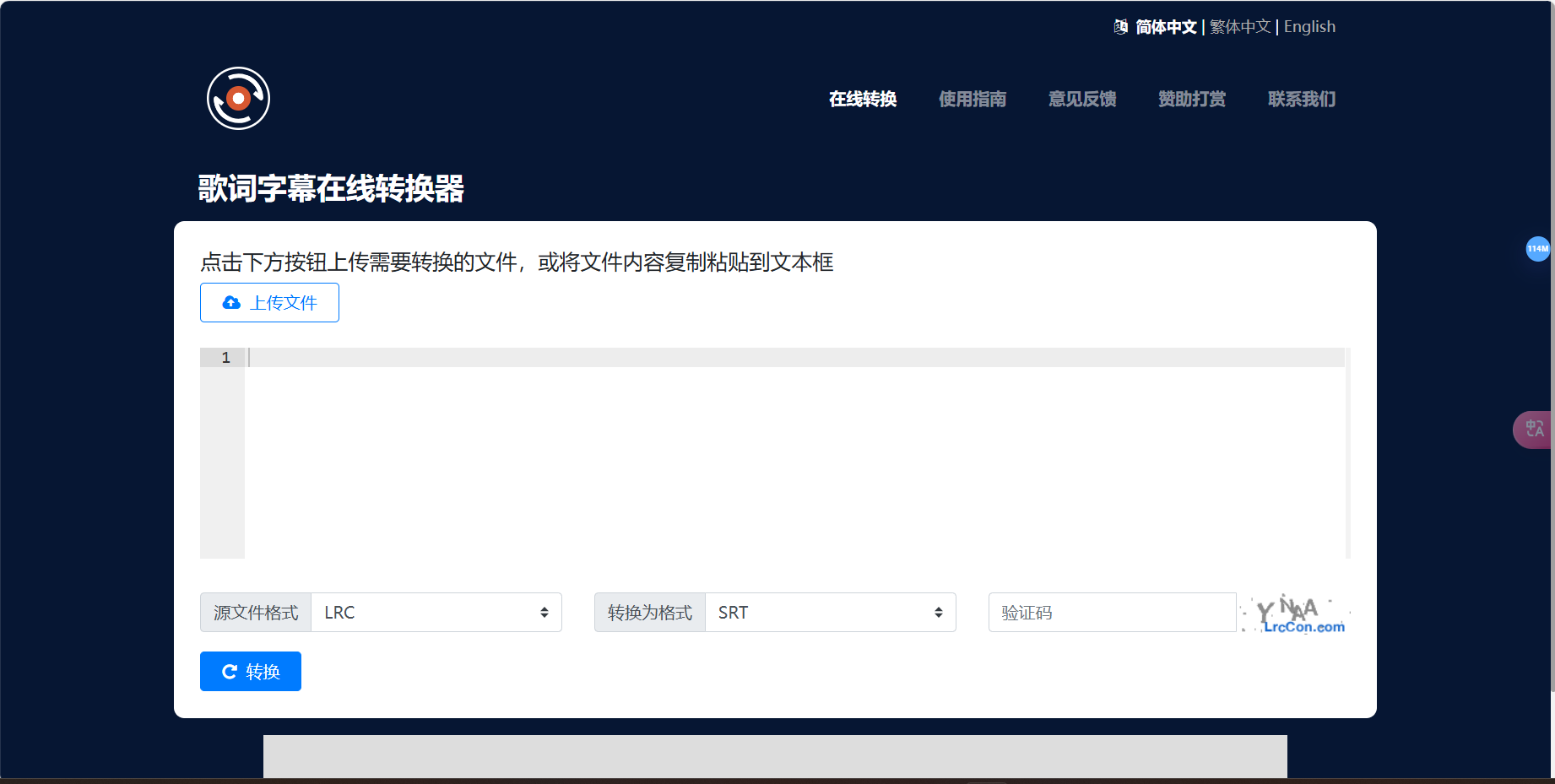The height and width of the screenshot is (784, 1555).
Task: Open the 使用指南 guide page
Action: point(972,99)
